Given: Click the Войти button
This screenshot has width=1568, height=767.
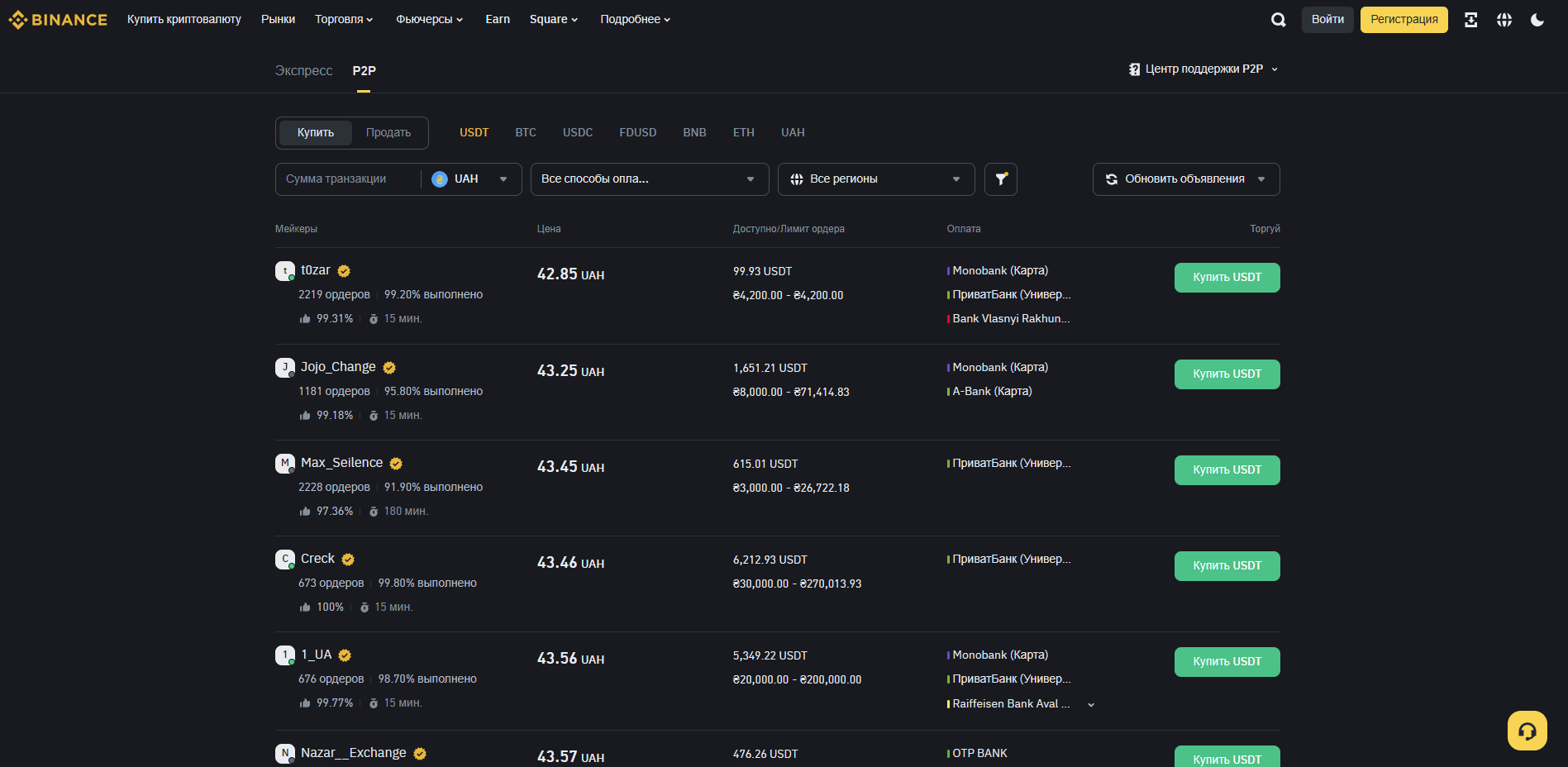Looking at the screenshot, I should [1327, 19].
